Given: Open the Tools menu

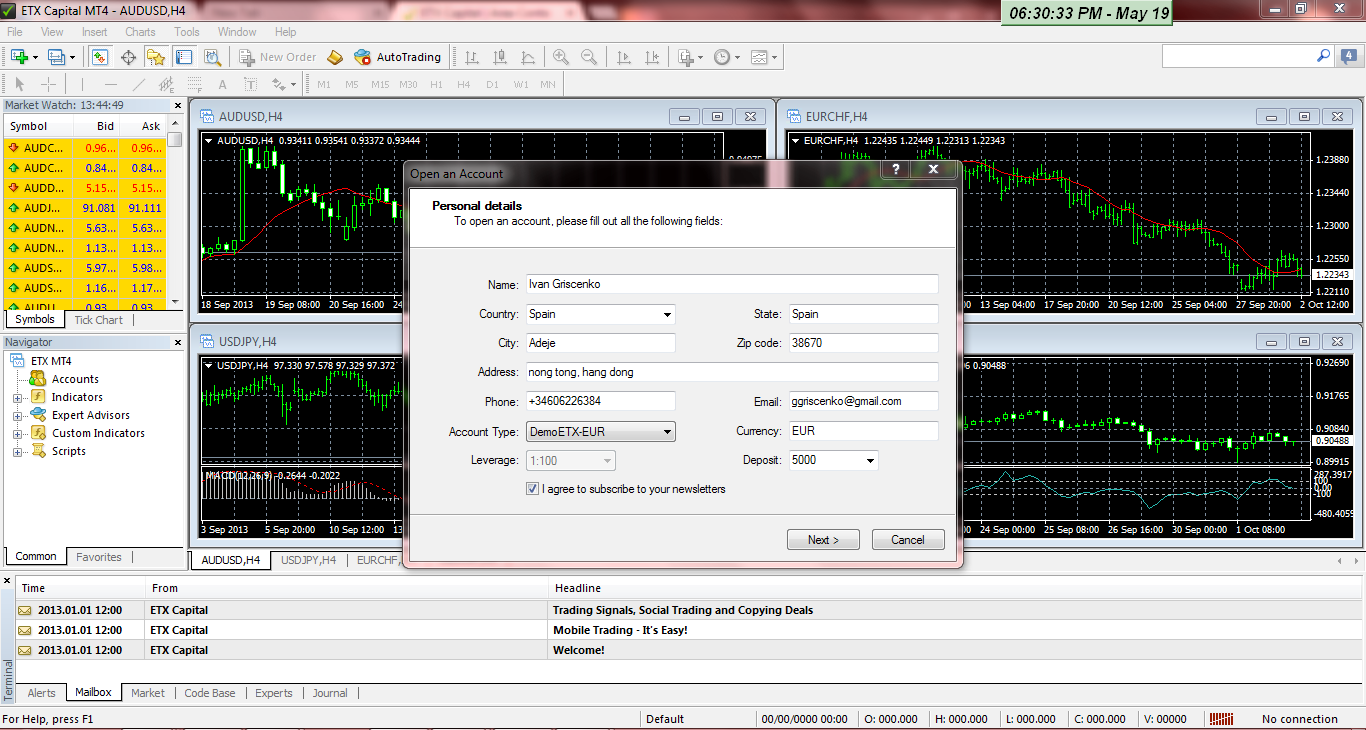Looking at the screenshot, I should click(187, 32).
